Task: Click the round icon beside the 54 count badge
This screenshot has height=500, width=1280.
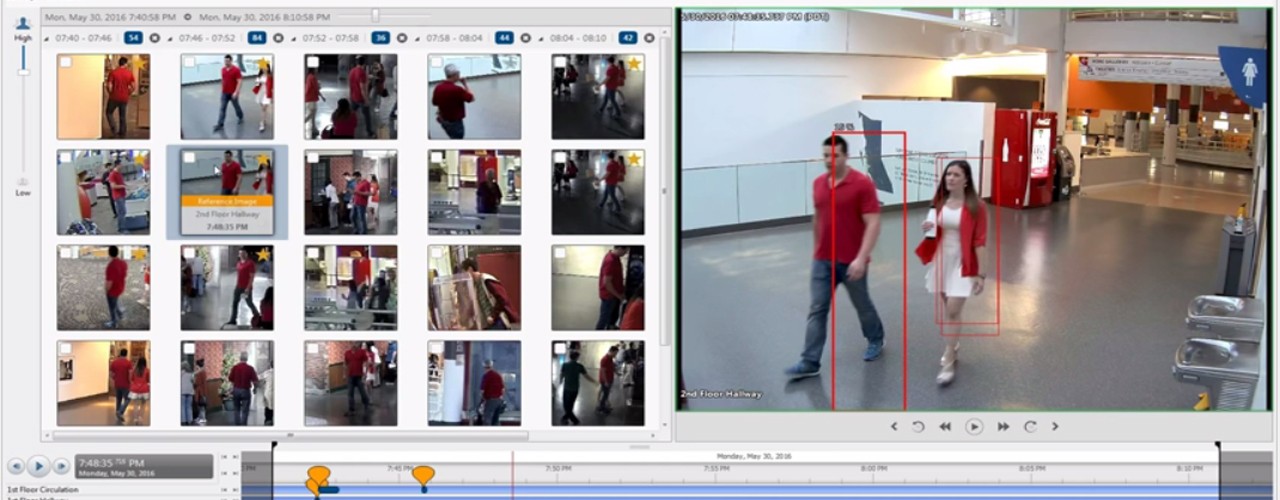Action: pyautogui.click(x=154, y=38)
